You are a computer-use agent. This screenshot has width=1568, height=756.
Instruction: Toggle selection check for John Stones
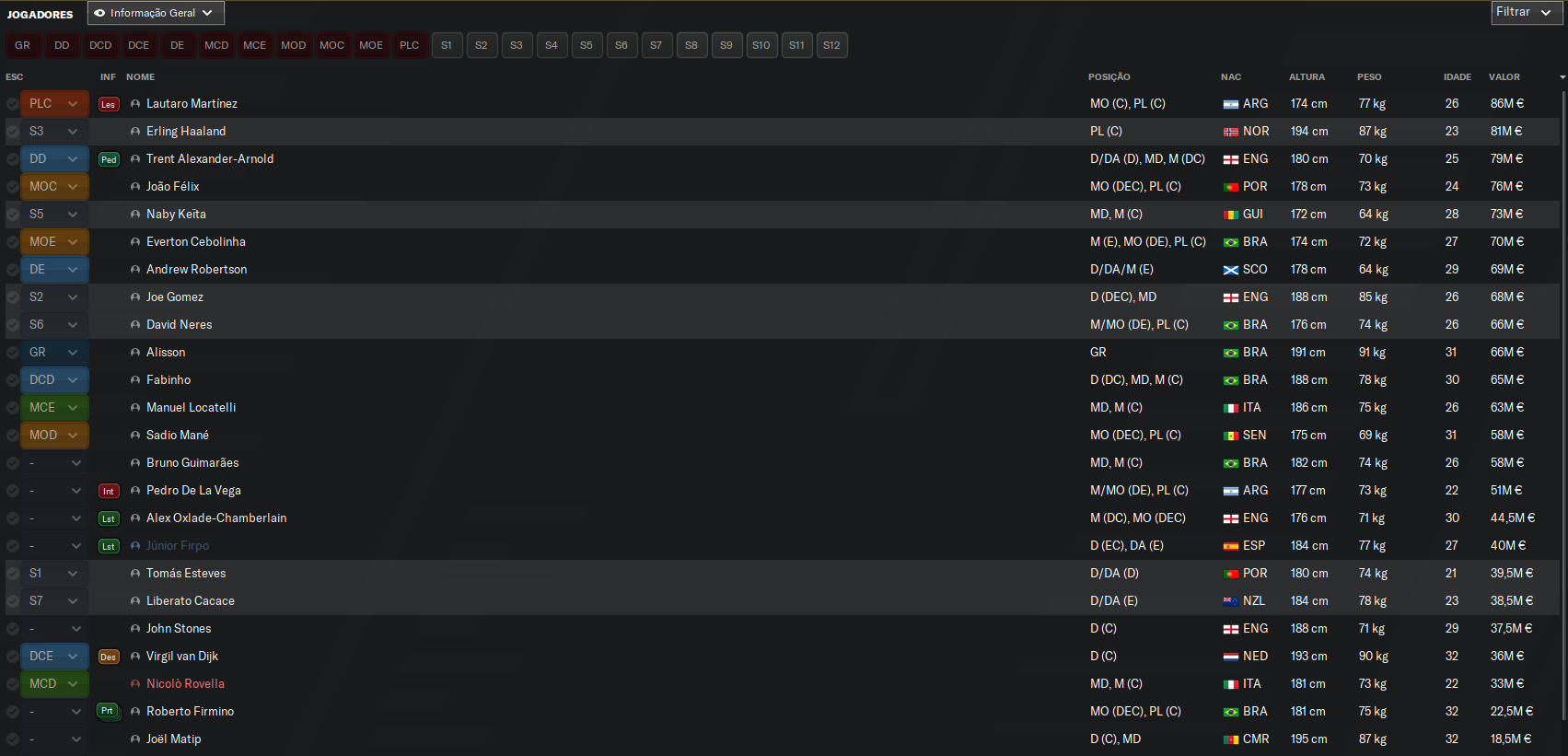[x=12, y=629]
